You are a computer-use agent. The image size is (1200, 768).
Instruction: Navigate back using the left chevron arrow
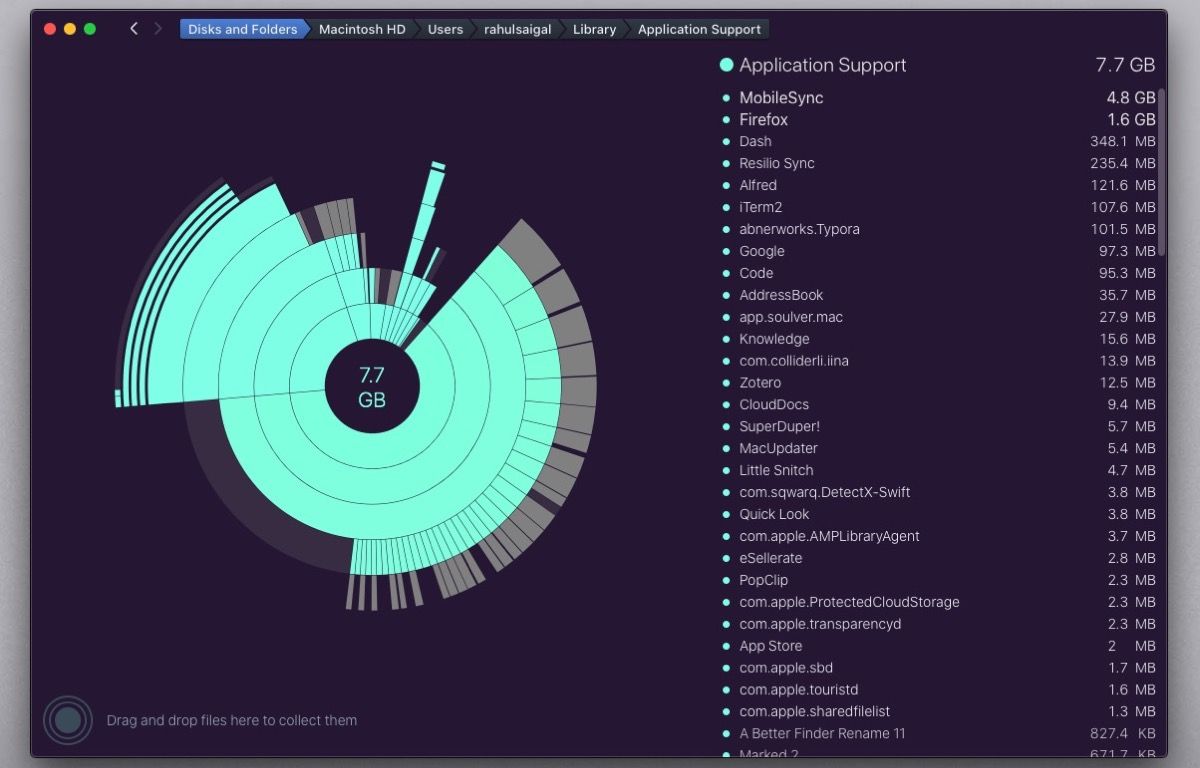point(133,28)
